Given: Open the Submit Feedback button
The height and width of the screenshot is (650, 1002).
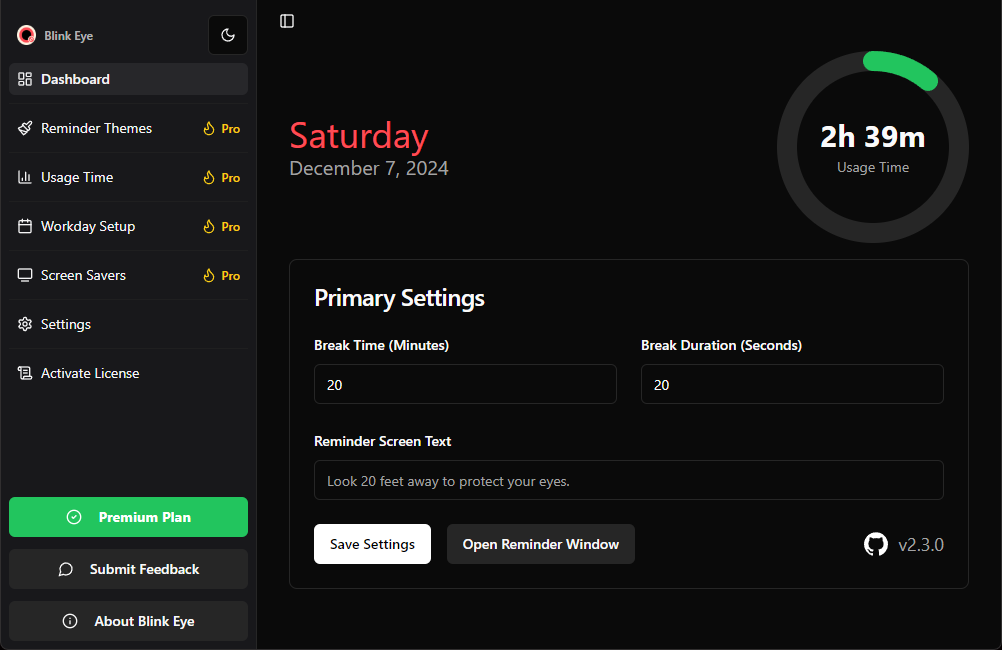Looking at the screenshot, I should click(128, 569).
